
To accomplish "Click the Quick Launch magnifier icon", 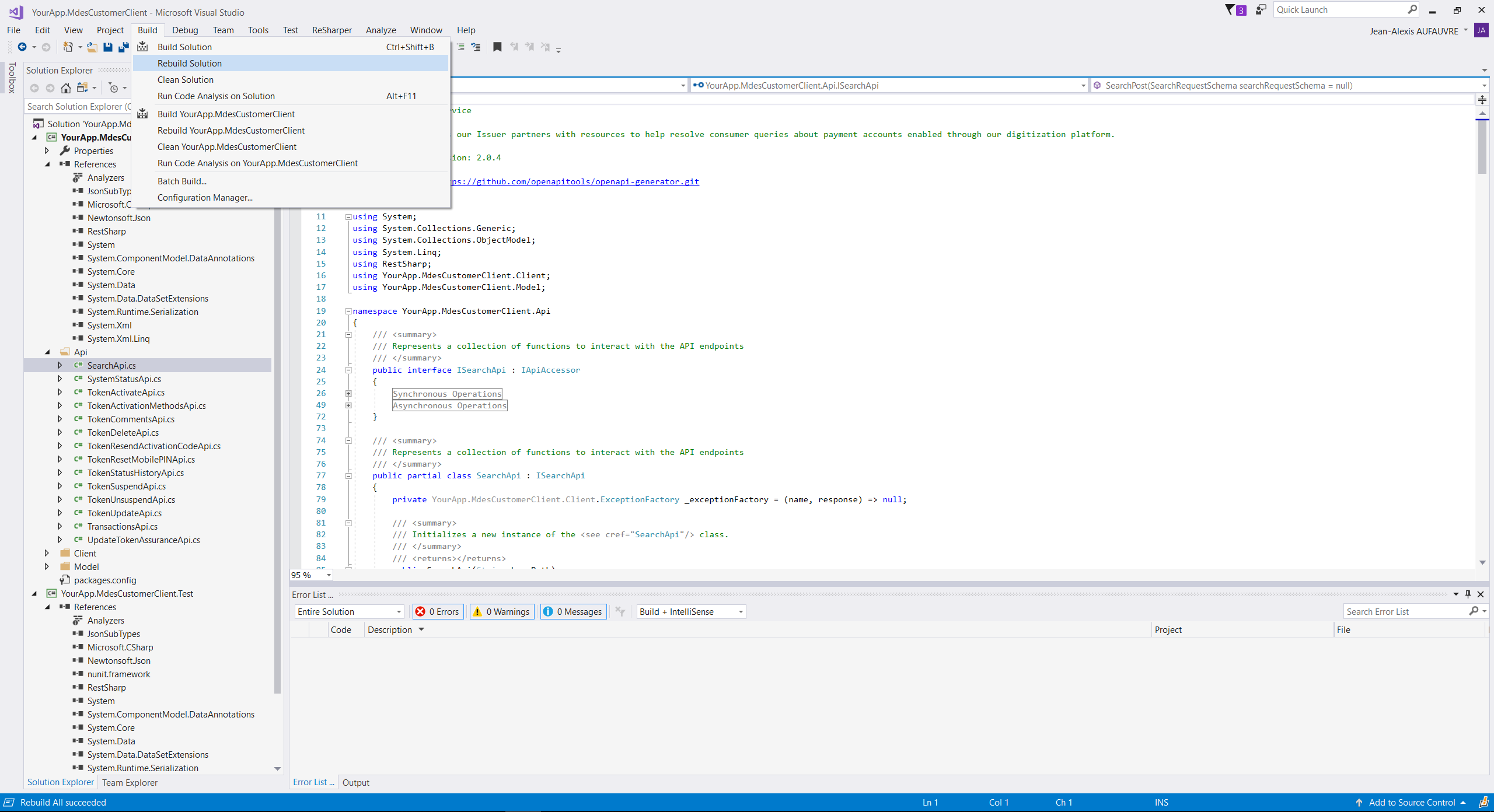I will coord(1412,9).
